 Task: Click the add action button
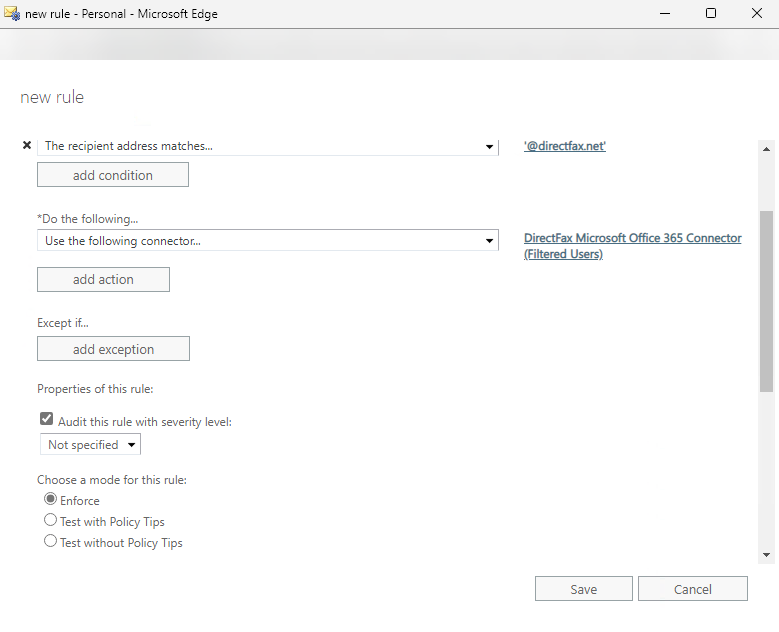[103, 280]
